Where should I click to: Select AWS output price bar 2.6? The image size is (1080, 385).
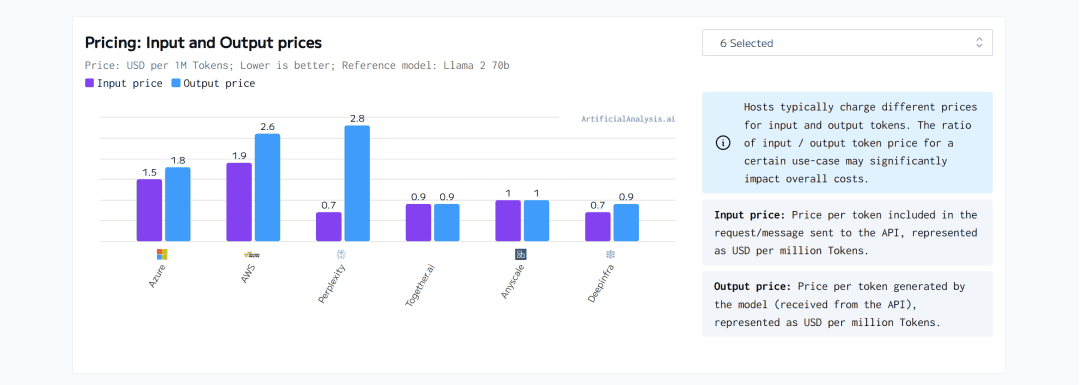(267, 187)
